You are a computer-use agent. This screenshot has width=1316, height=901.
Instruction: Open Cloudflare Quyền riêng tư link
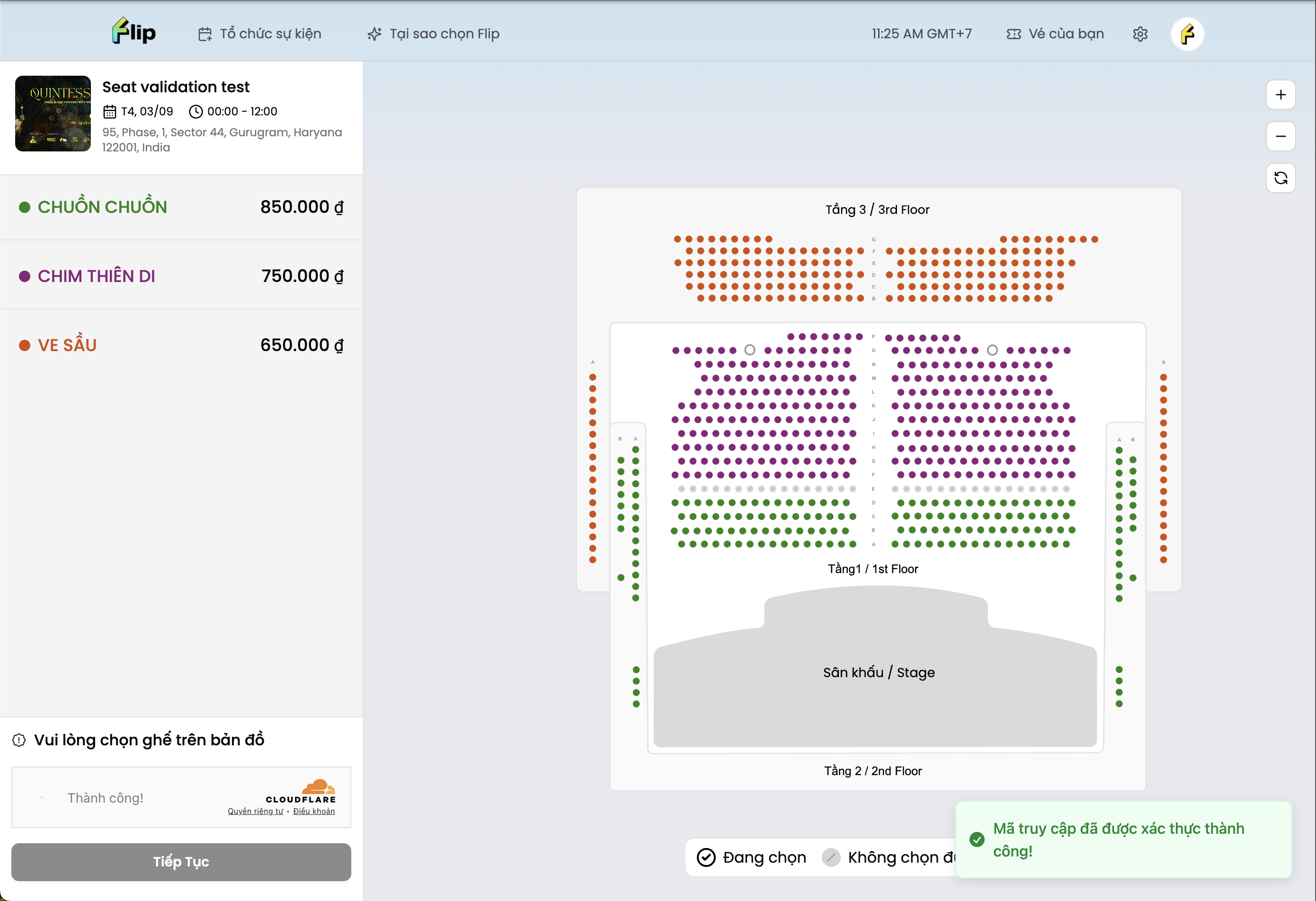click(x=255, y=811)
